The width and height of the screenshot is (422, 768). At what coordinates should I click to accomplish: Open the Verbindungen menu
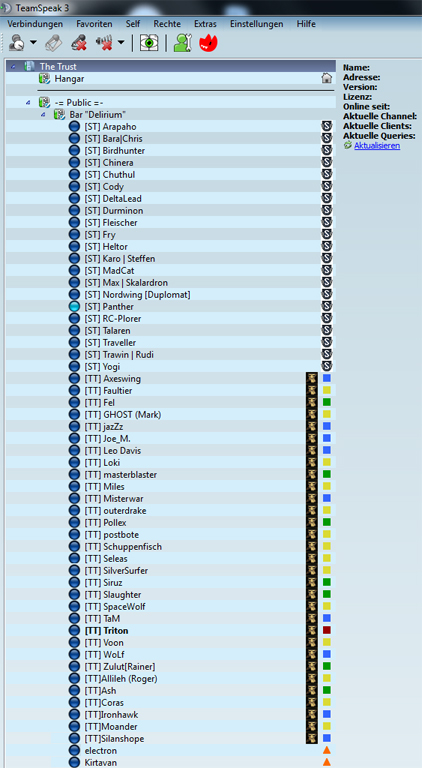(x=35, y=24)
